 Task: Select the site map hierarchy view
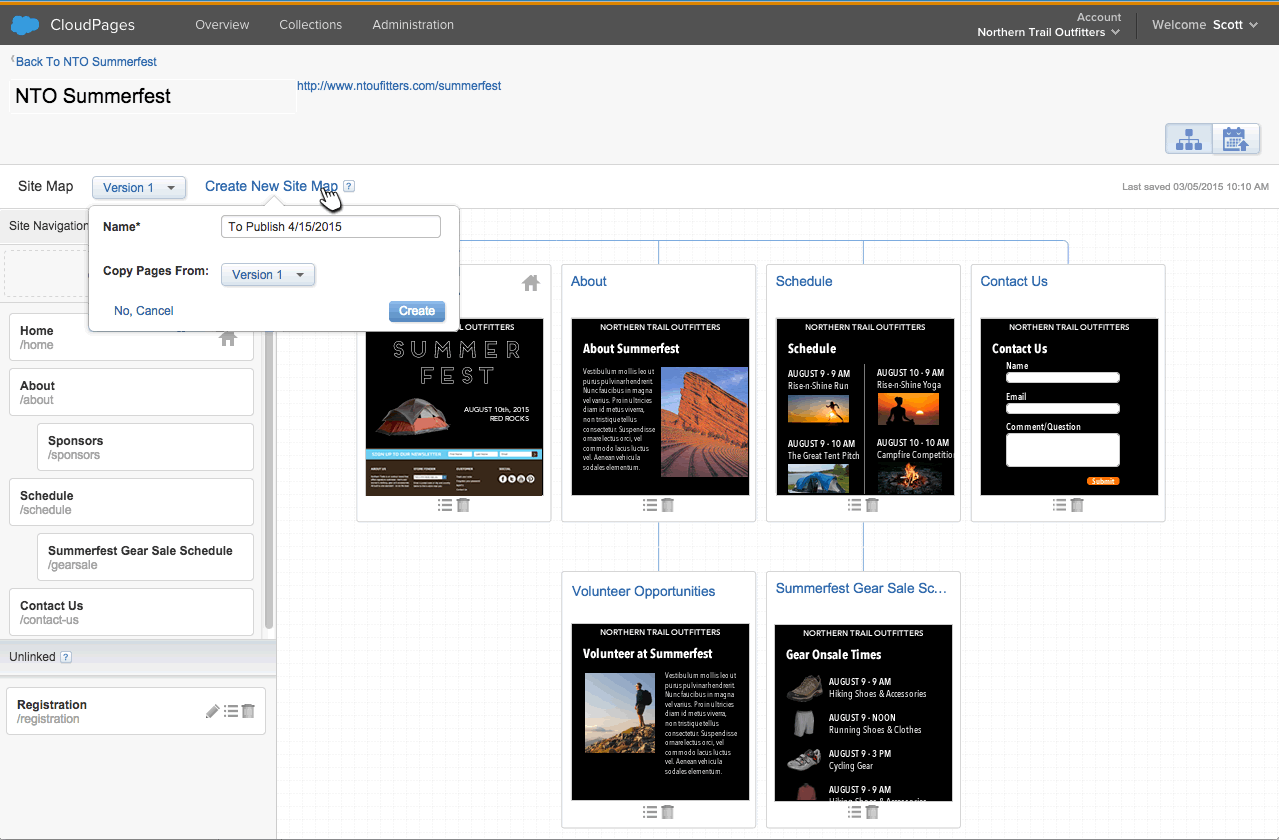pos(1188,139)
